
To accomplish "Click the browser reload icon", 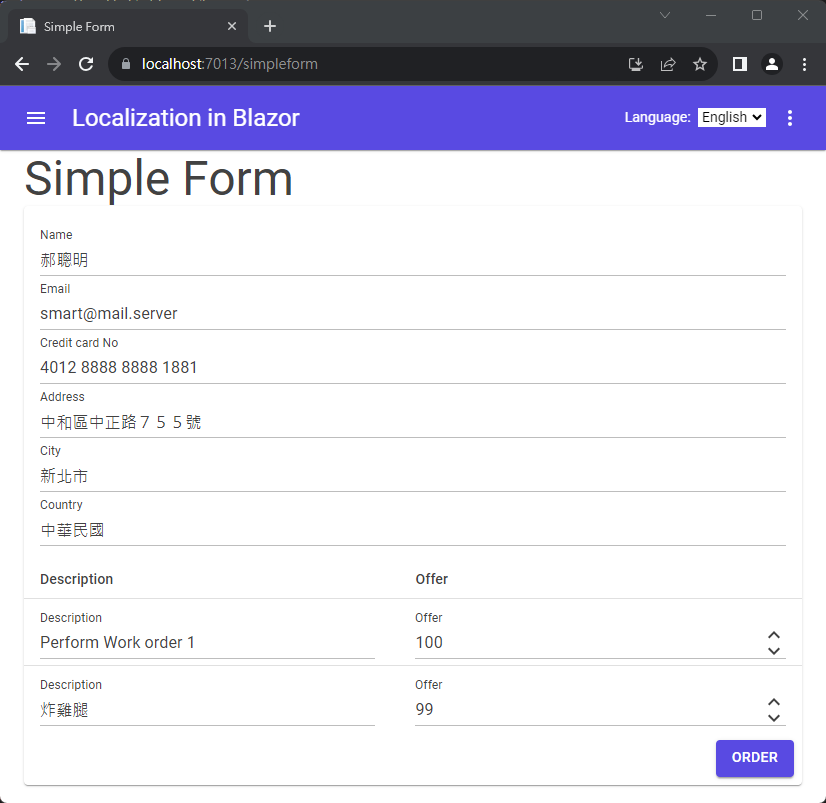I will [86, 64].
